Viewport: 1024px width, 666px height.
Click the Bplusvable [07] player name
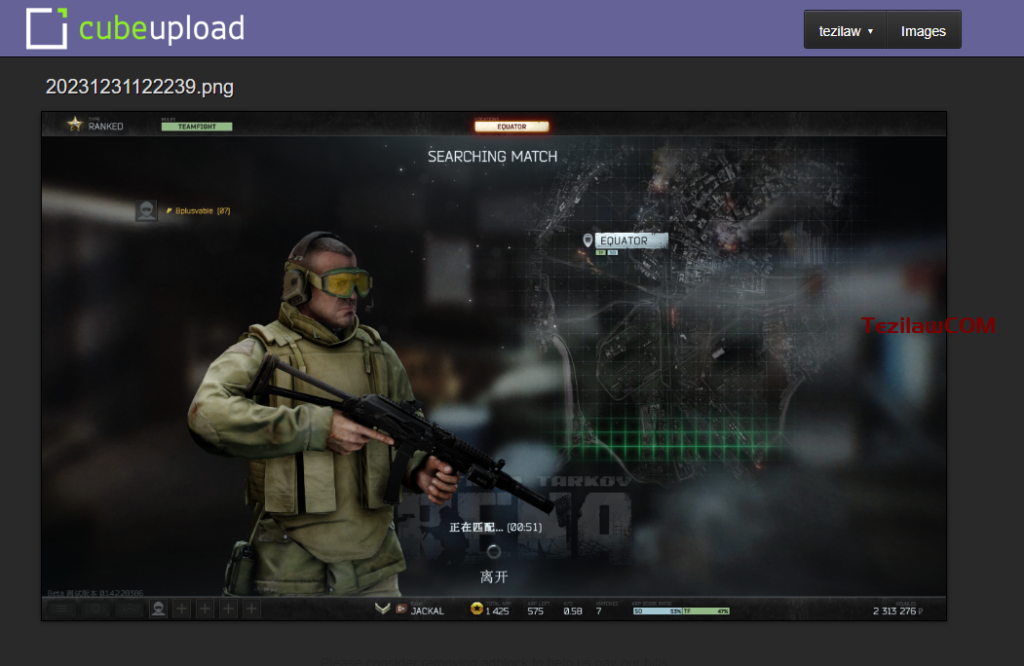202,211
